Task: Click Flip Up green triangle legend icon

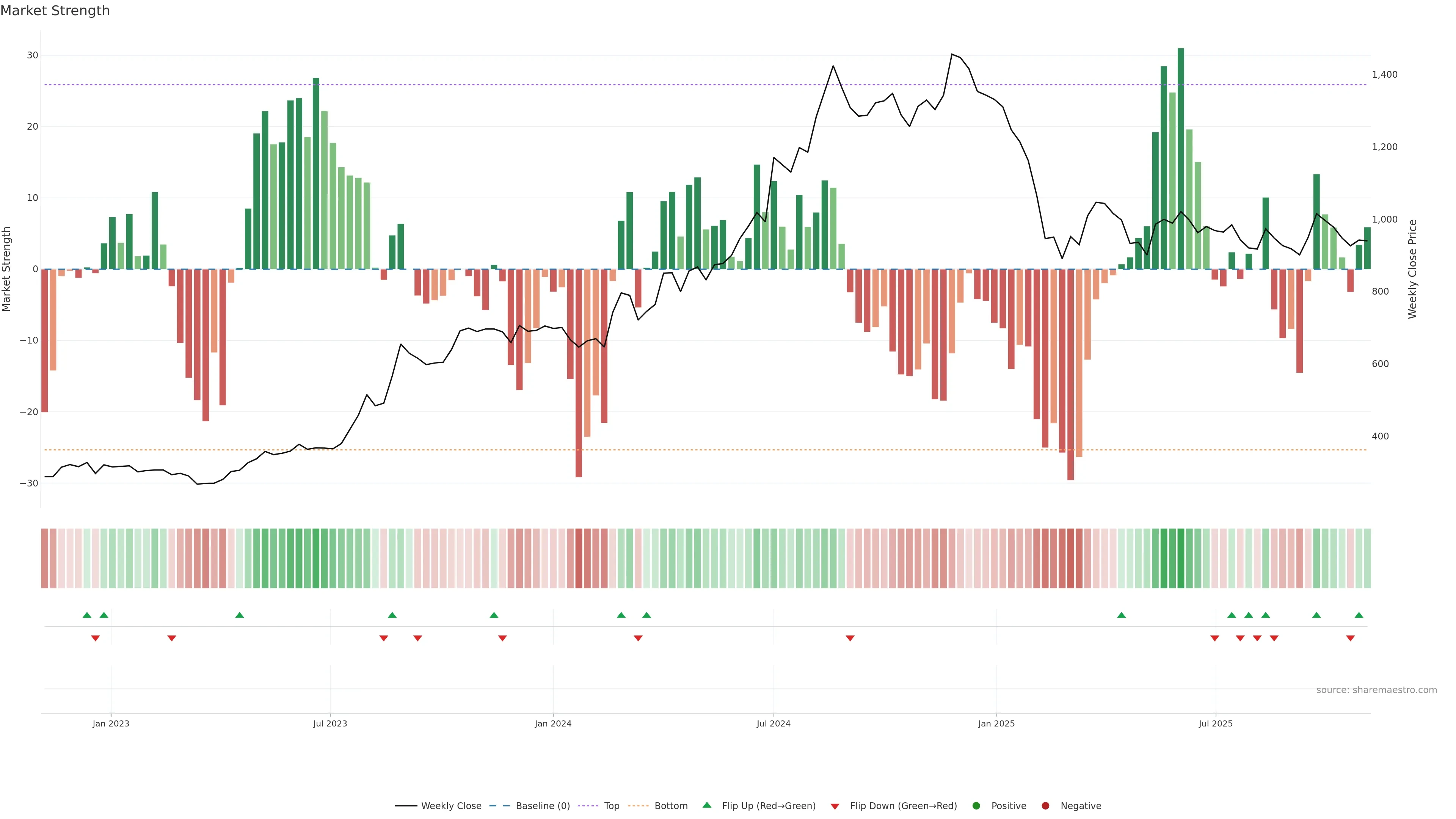Action: pyautogui.click(x=706, y=805)
